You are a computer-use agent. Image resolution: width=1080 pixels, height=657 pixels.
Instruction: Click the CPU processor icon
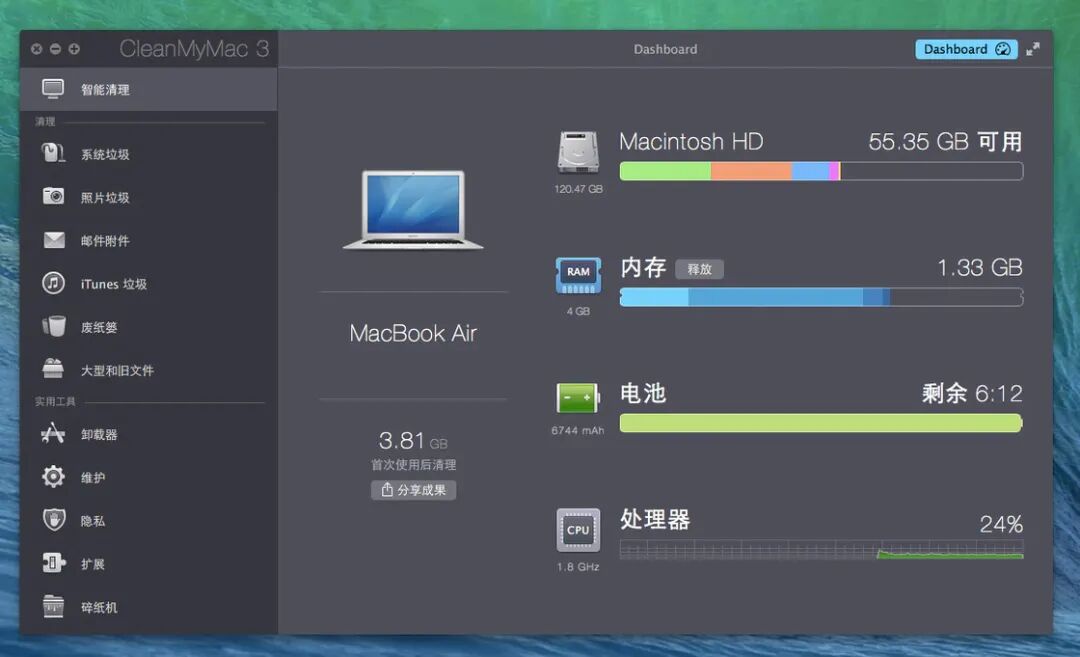pyautogui.click(x=579, y=530)
